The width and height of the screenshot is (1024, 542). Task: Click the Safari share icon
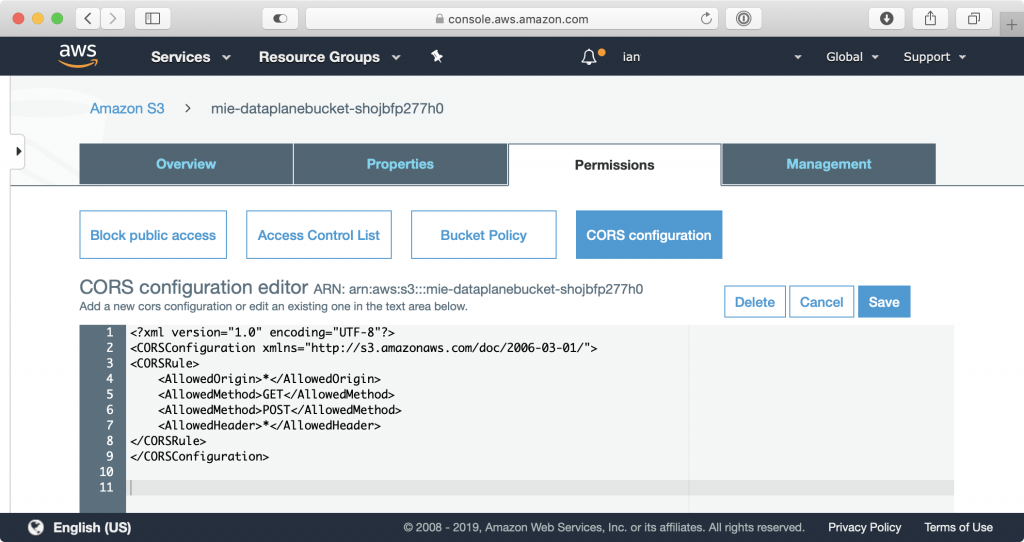930,18
